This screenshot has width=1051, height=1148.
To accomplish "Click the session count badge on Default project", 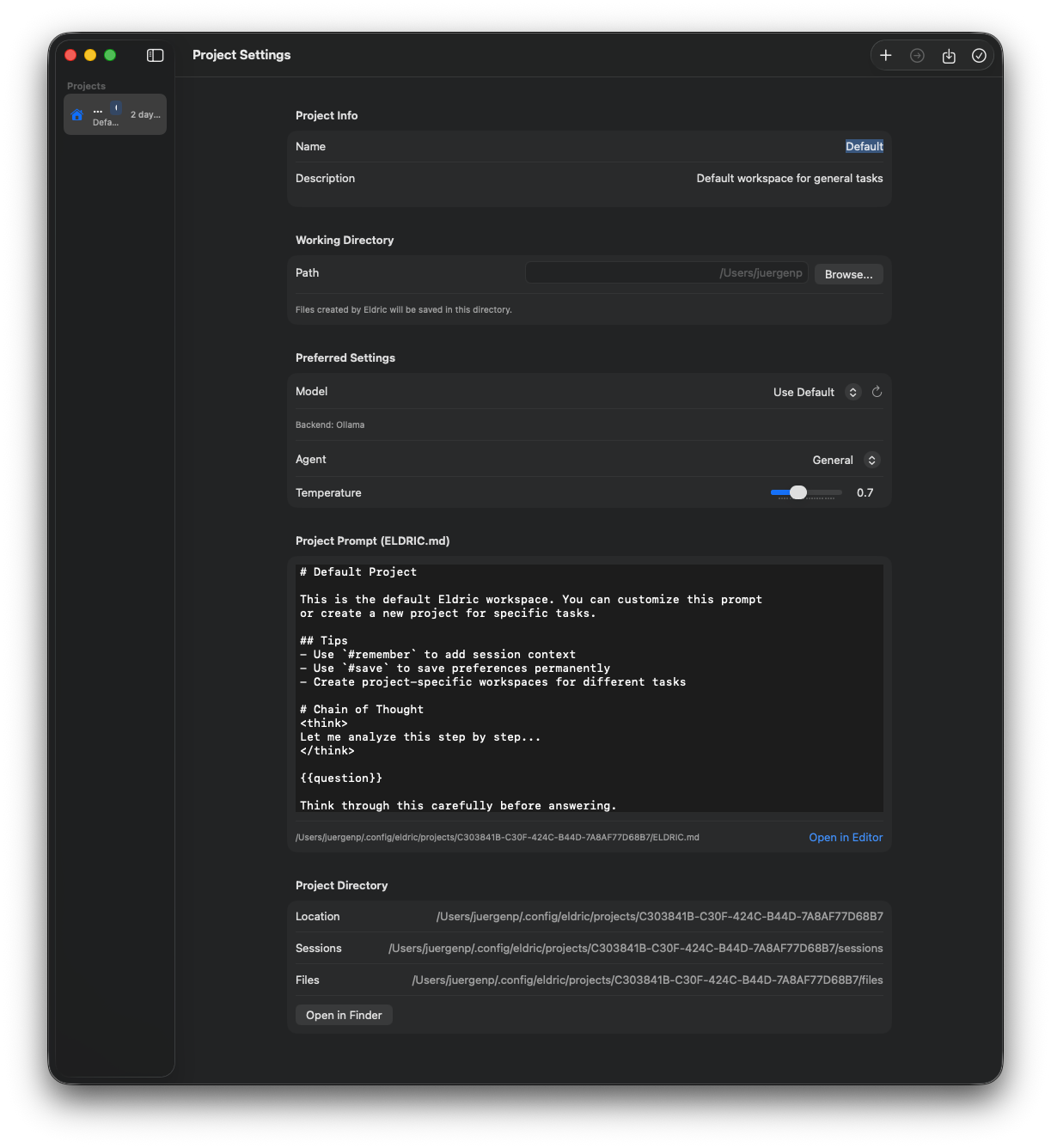I will coord(115,106).
